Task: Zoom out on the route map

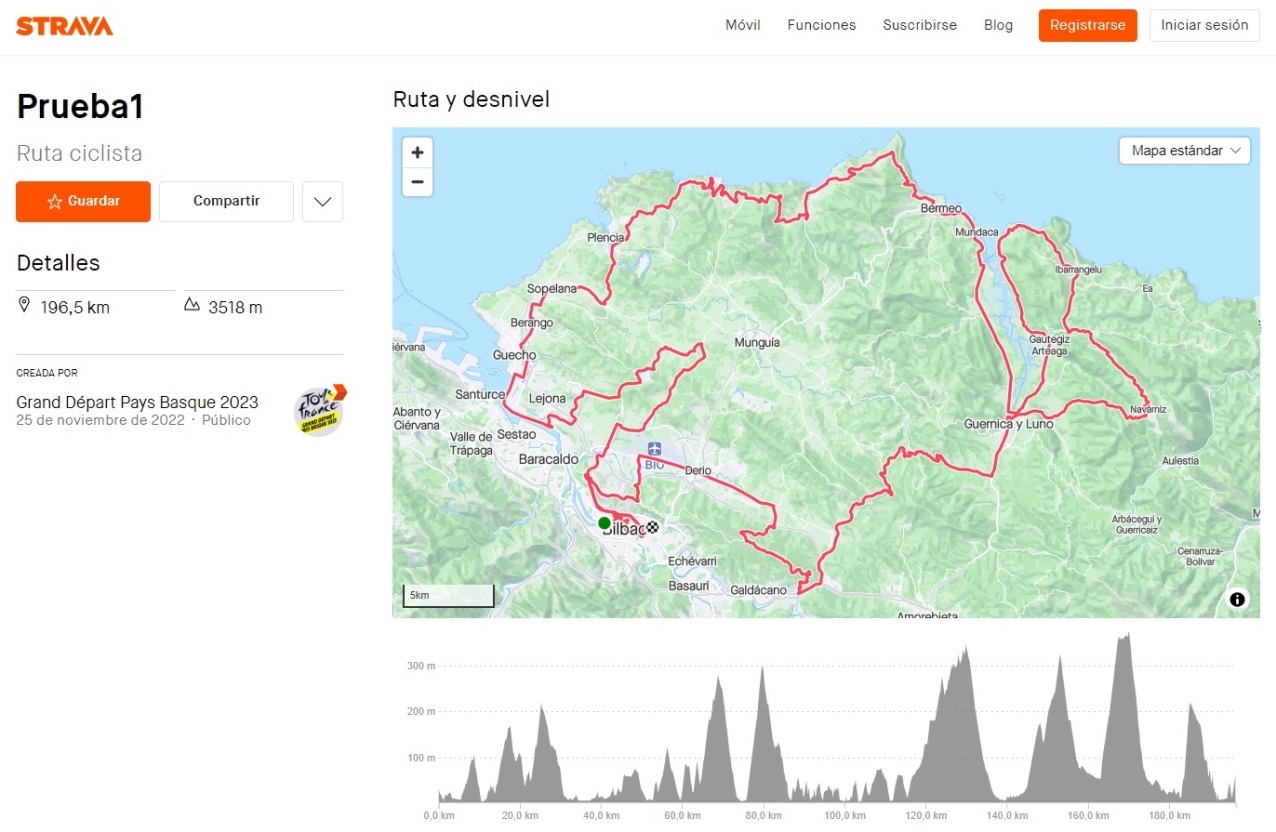Action: tap(417, 182)
